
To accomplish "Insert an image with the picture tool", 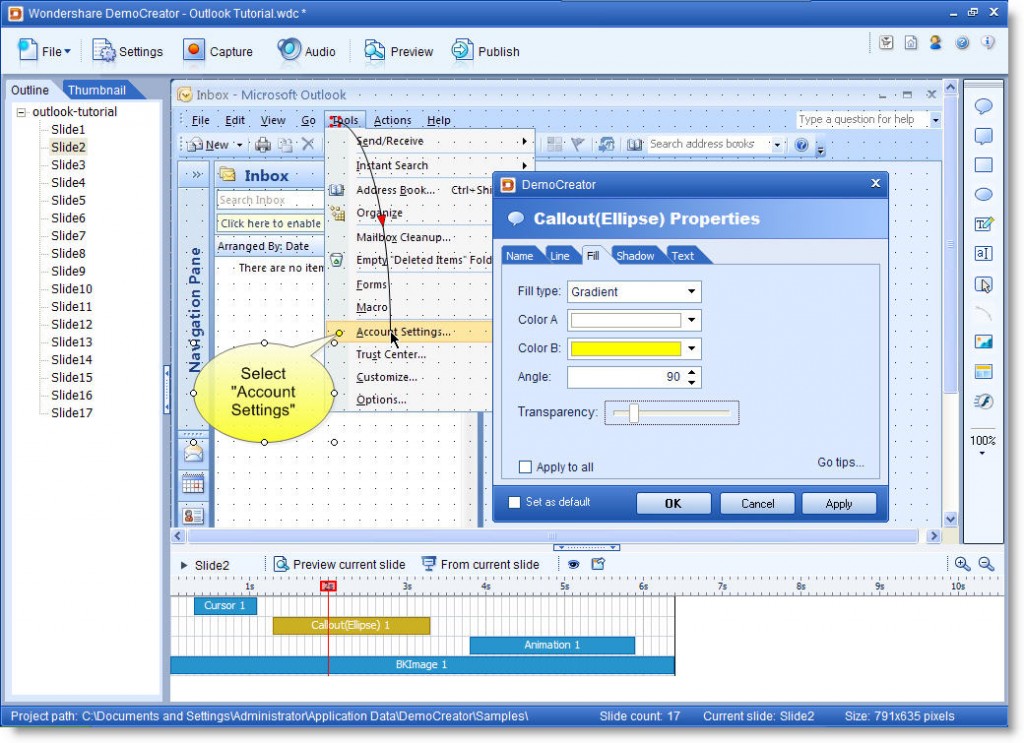I will click(984, 341).
